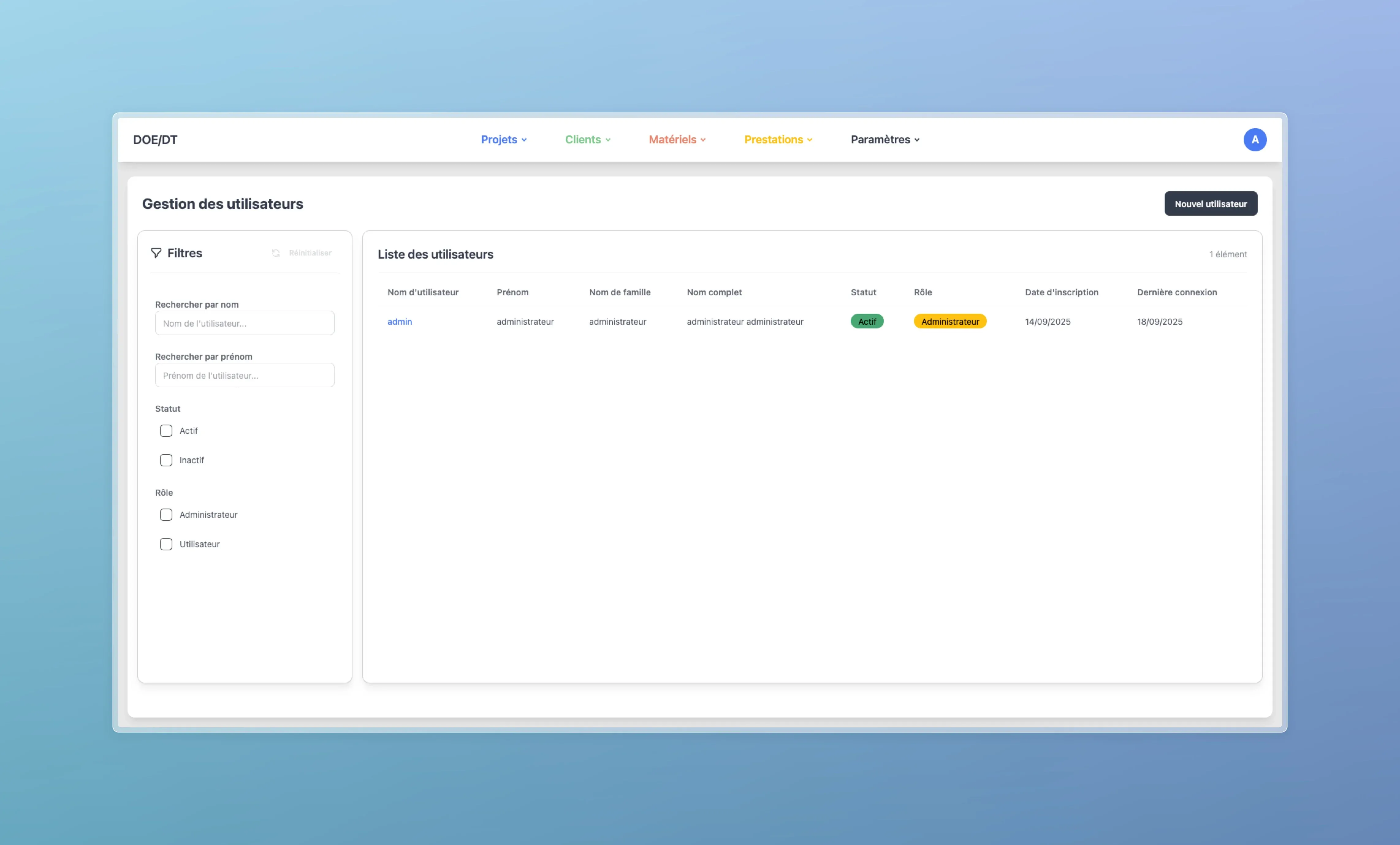Open the Clients dropdown menu

click(588, 140)
